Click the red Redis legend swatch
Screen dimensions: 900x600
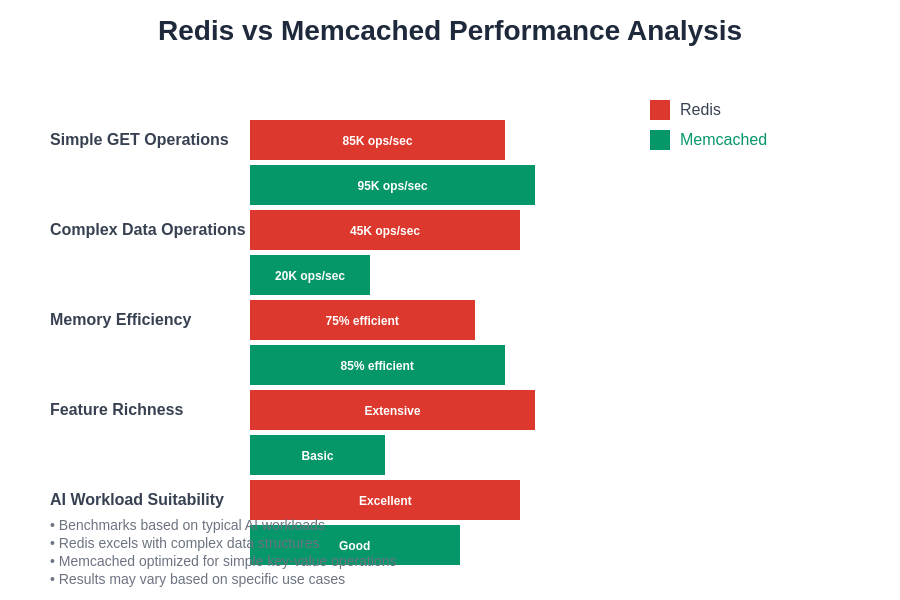[660, 110]
